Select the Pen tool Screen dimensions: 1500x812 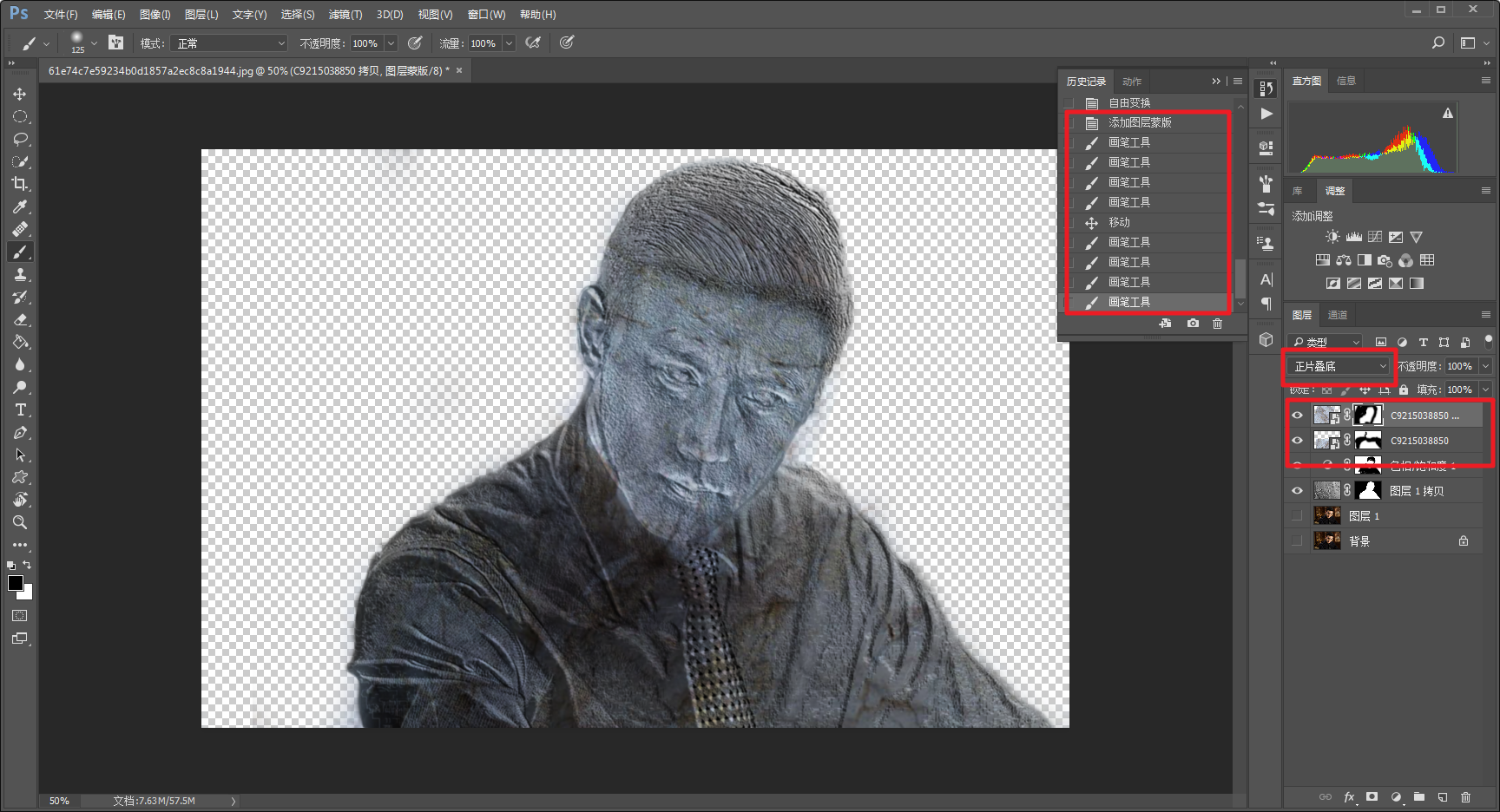[x=19, y=432]
